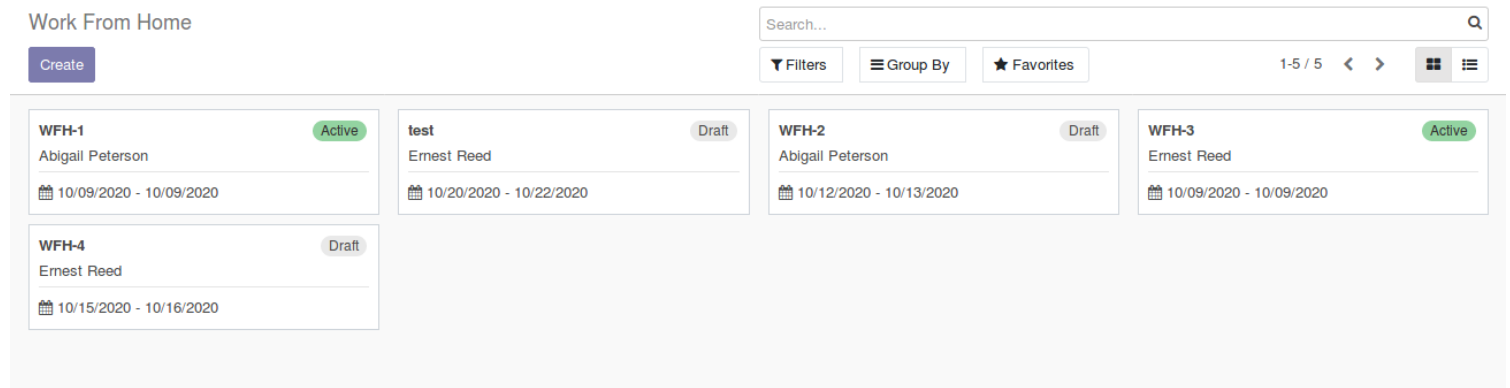Click the search magnifier icon
This screenshot has width=1510, height=388.
(1474, 23)
